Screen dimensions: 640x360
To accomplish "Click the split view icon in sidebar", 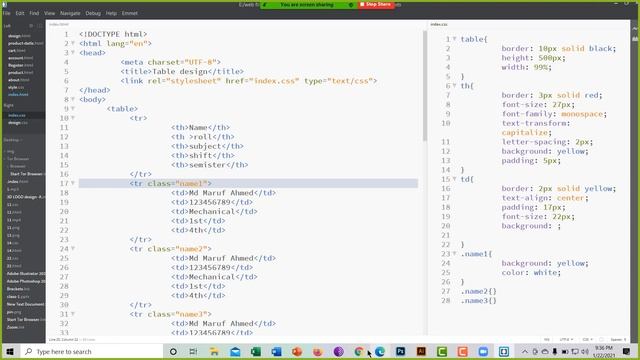I will click(x=40, y=26).
